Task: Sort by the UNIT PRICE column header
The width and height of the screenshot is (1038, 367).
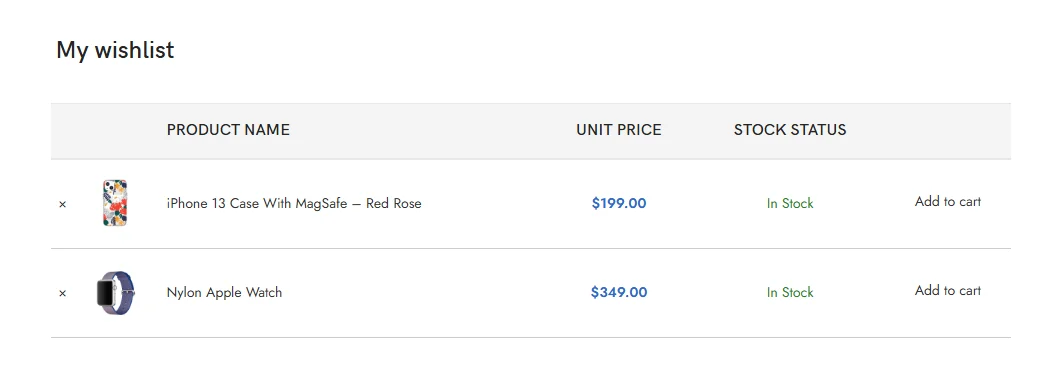Action: tap(619, 130)
